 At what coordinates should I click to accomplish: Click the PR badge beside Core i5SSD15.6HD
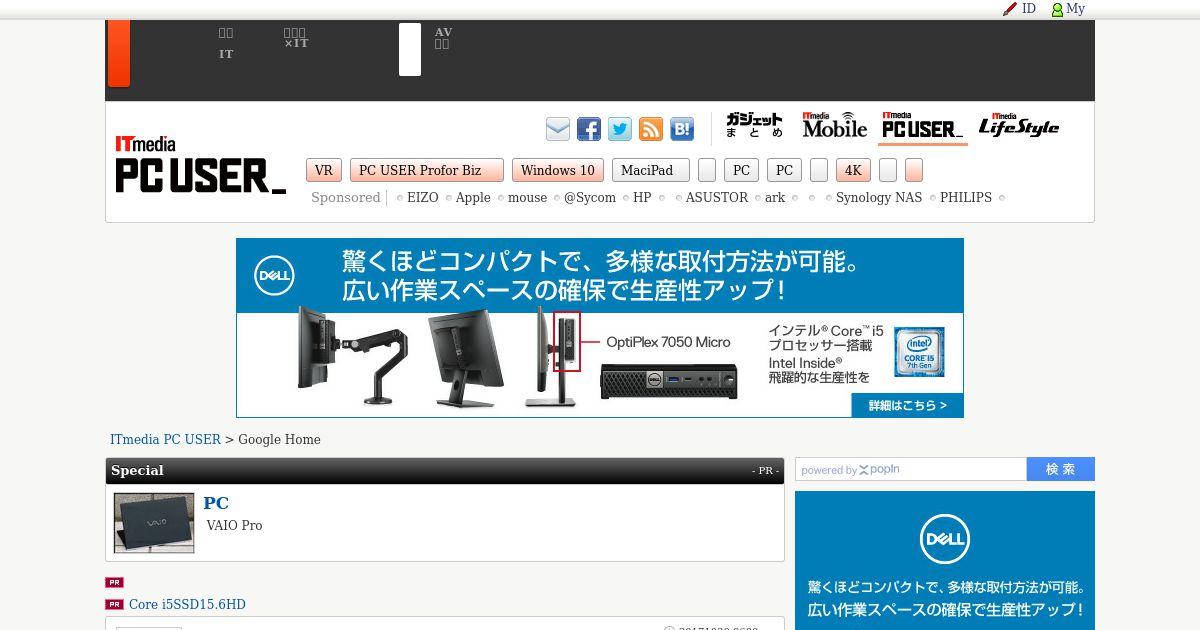[114, 605]
